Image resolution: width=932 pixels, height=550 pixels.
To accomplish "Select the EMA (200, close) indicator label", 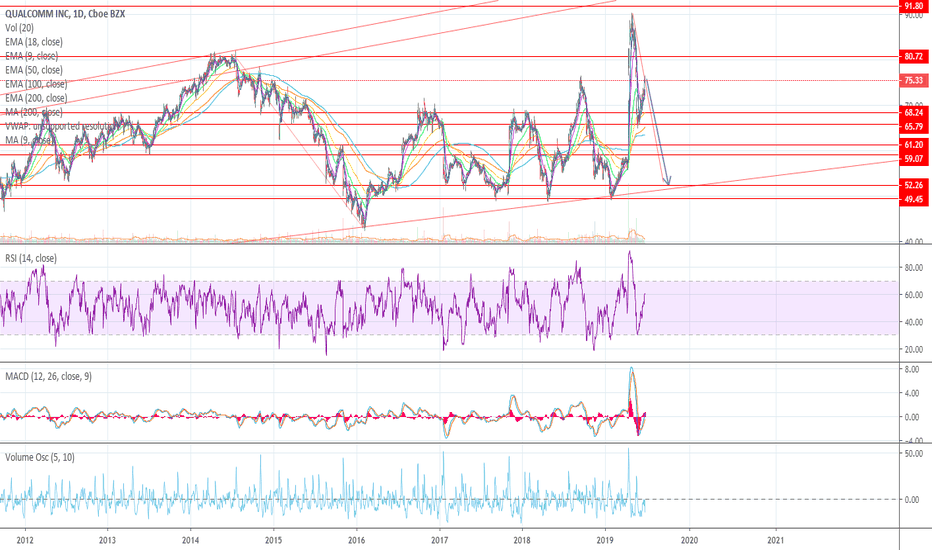I will (36, 98).
